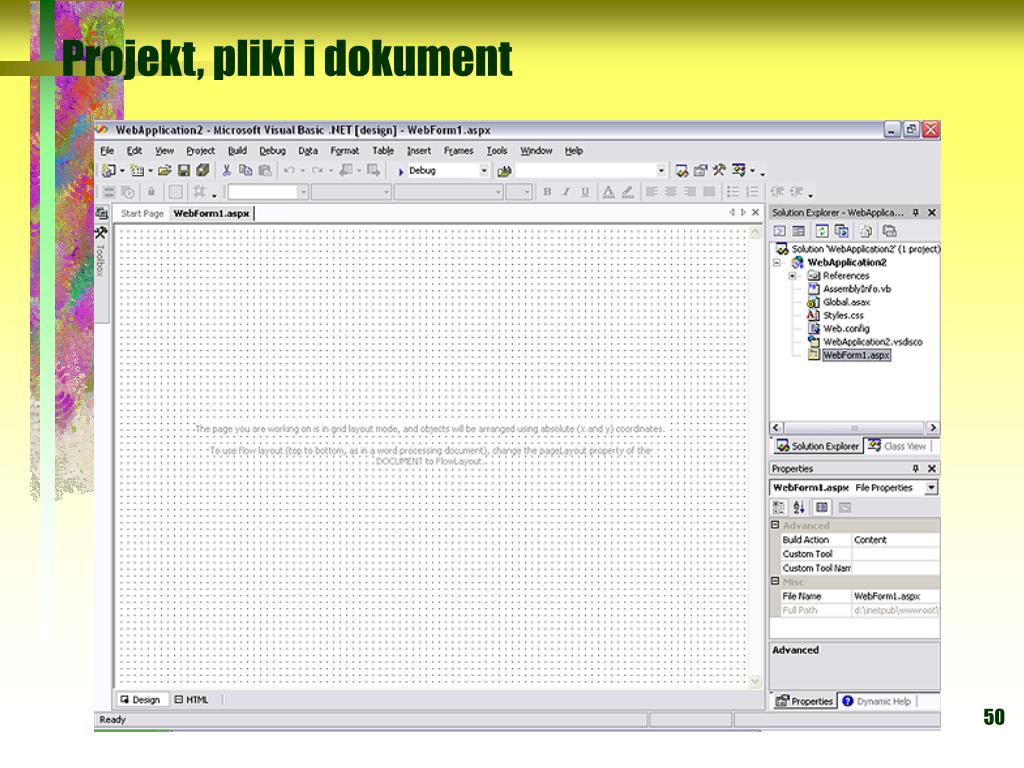Image resolution: width=1024 pixels, height=768 pixels.
Task: Switch to the Start Page tab
Action: pos(142,213)
